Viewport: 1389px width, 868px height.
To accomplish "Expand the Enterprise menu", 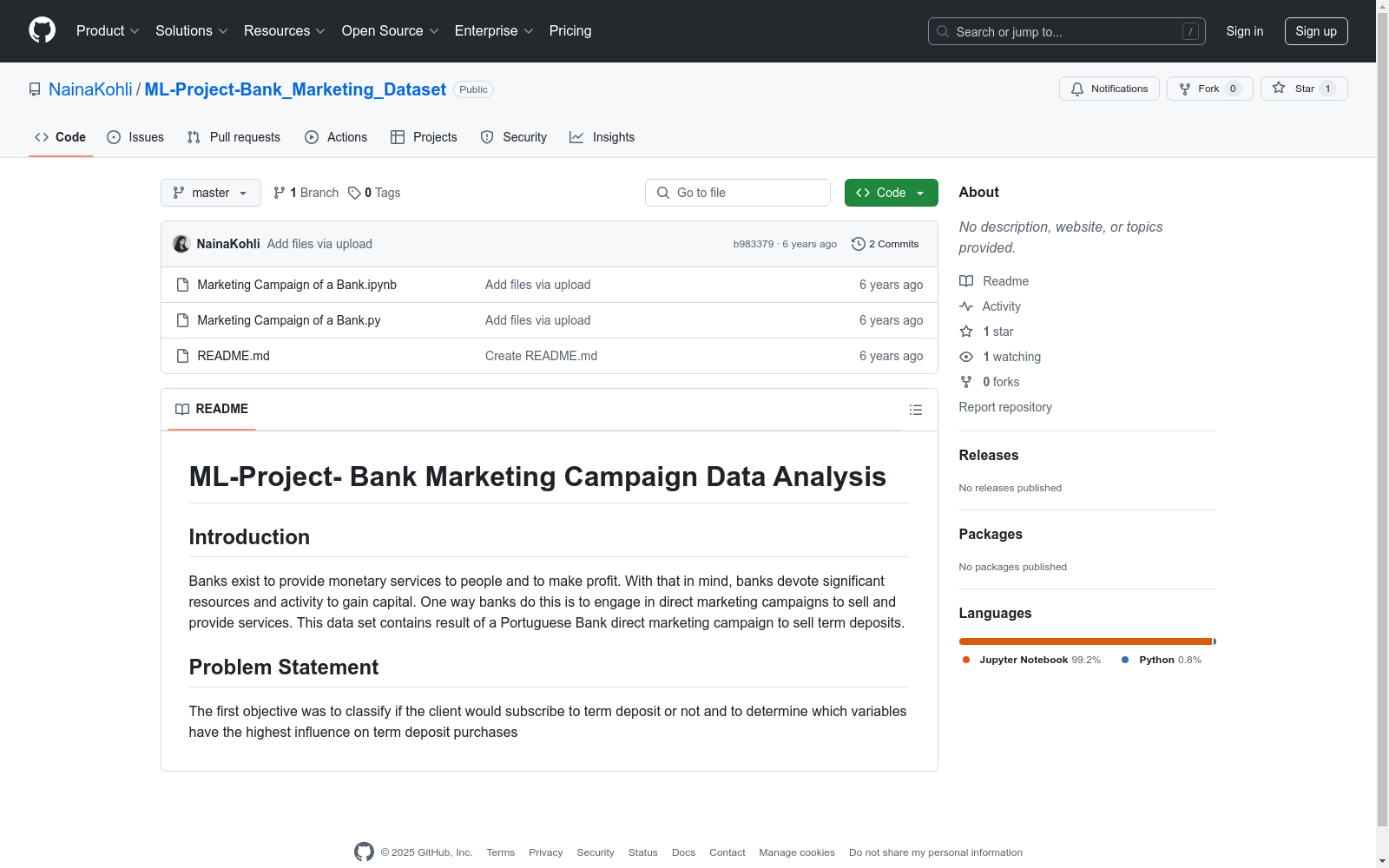I will (494, 30).
